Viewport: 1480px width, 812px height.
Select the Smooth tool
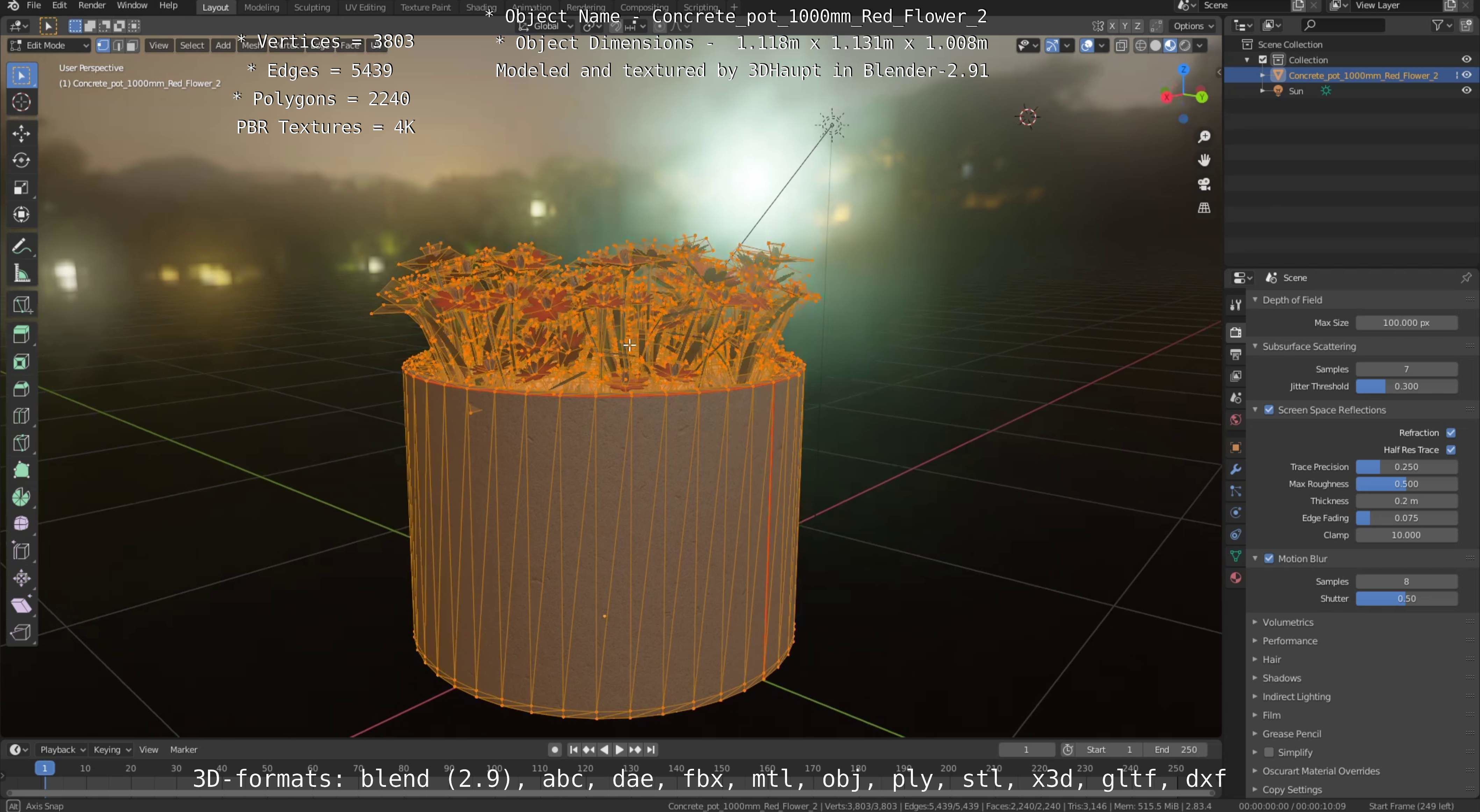[21, 524]
